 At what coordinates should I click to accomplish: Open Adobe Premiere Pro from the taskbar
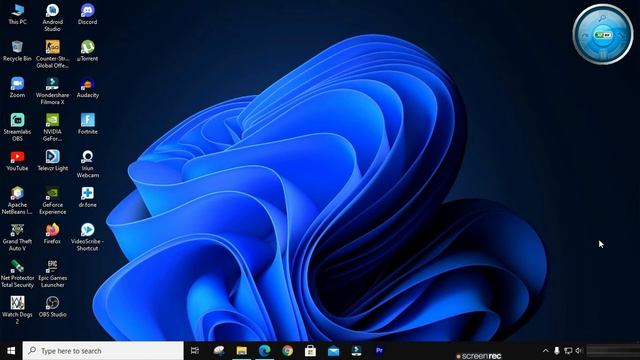[x=379, y=351]
